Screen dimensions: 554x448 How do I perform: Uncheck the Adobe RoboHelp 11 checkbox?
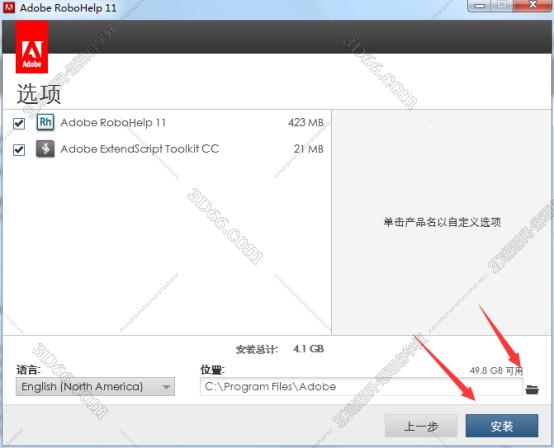19,124
